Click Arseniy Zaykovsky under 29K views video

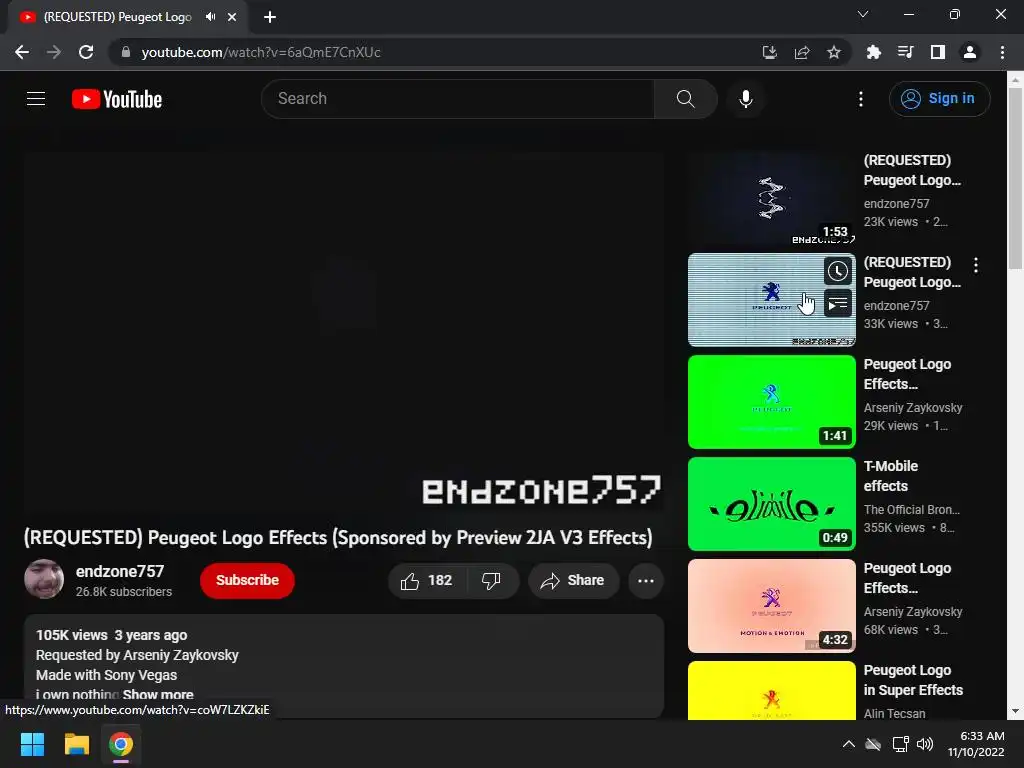coord(913,408)
